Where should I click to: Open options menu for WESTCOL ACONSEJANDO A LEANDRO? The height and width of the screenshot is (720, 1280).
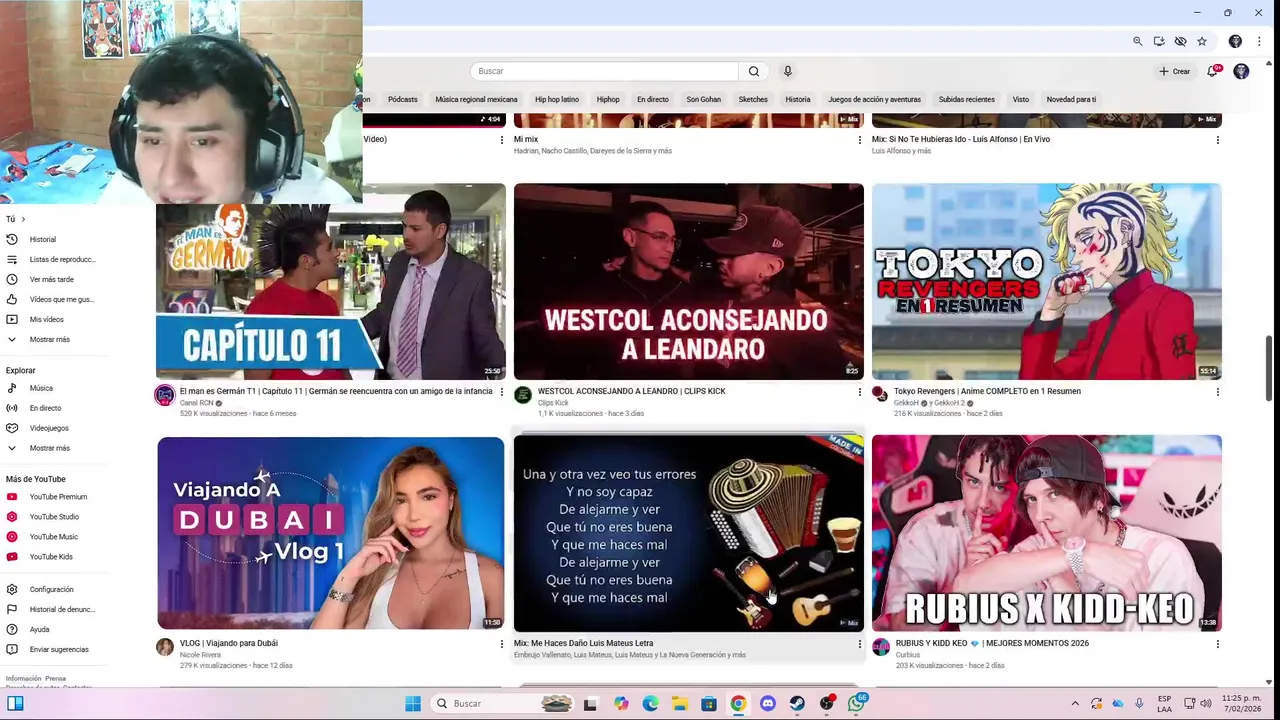860,392
